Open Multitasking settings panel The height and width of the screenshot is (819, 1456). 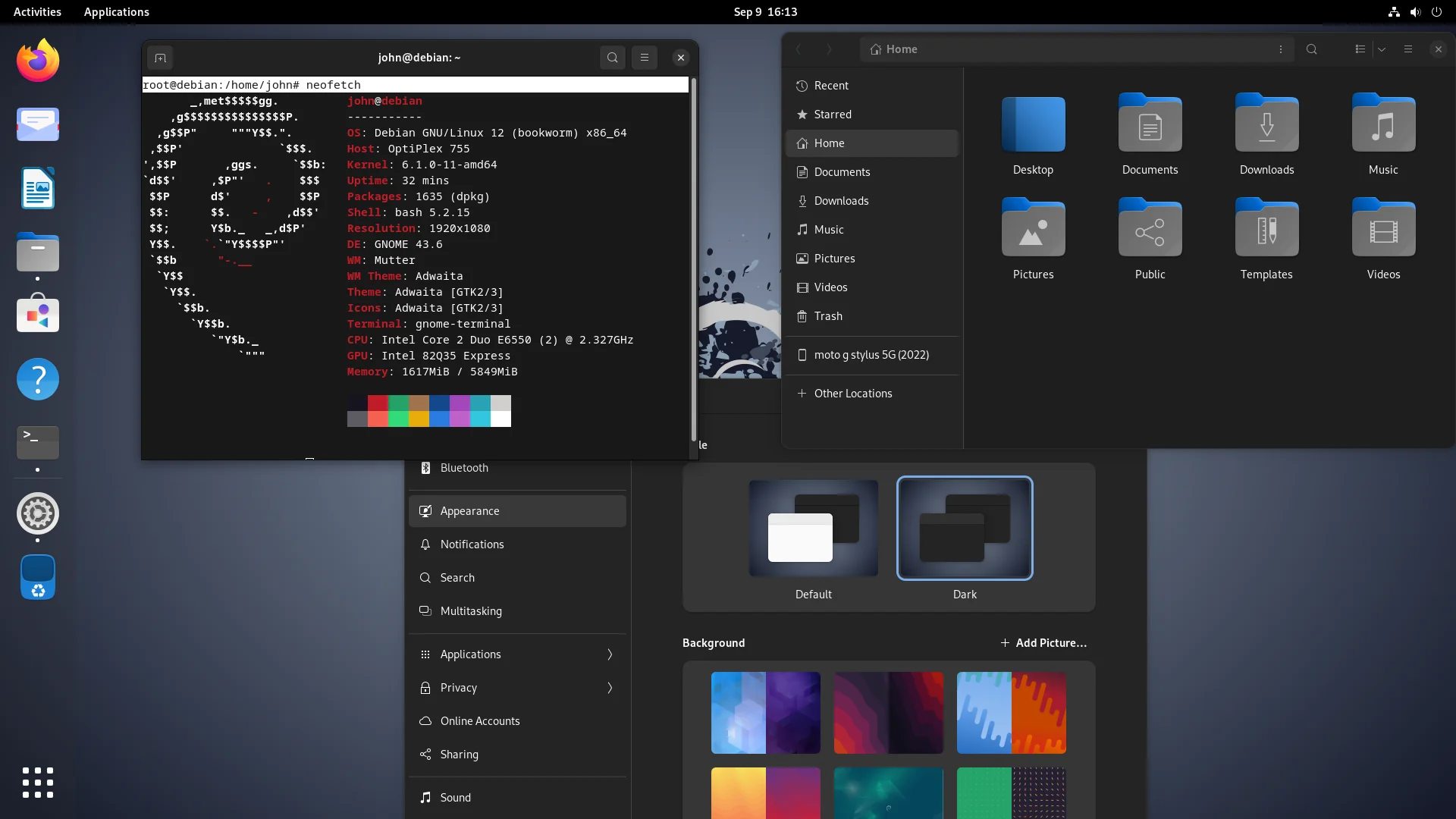[517, 611]
